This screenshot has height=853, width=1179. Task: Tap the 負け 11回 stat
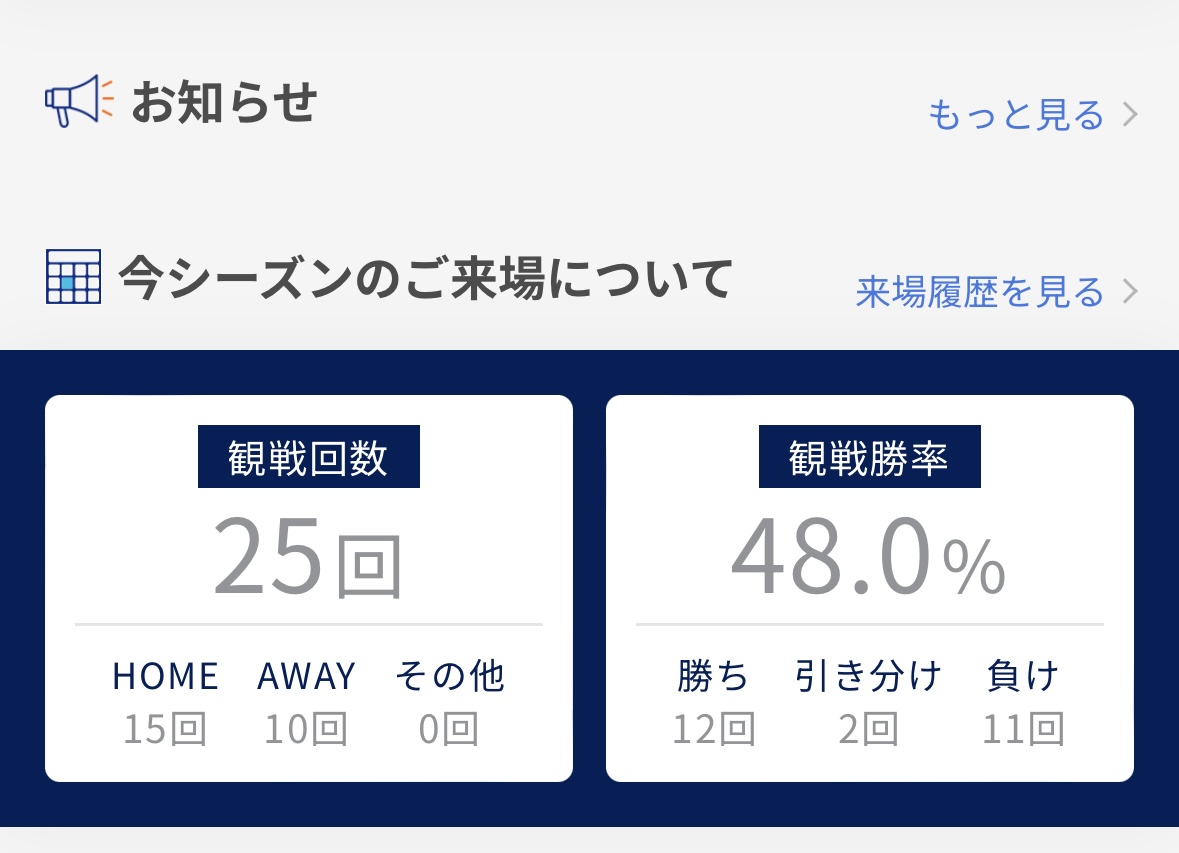[1022, 704]
